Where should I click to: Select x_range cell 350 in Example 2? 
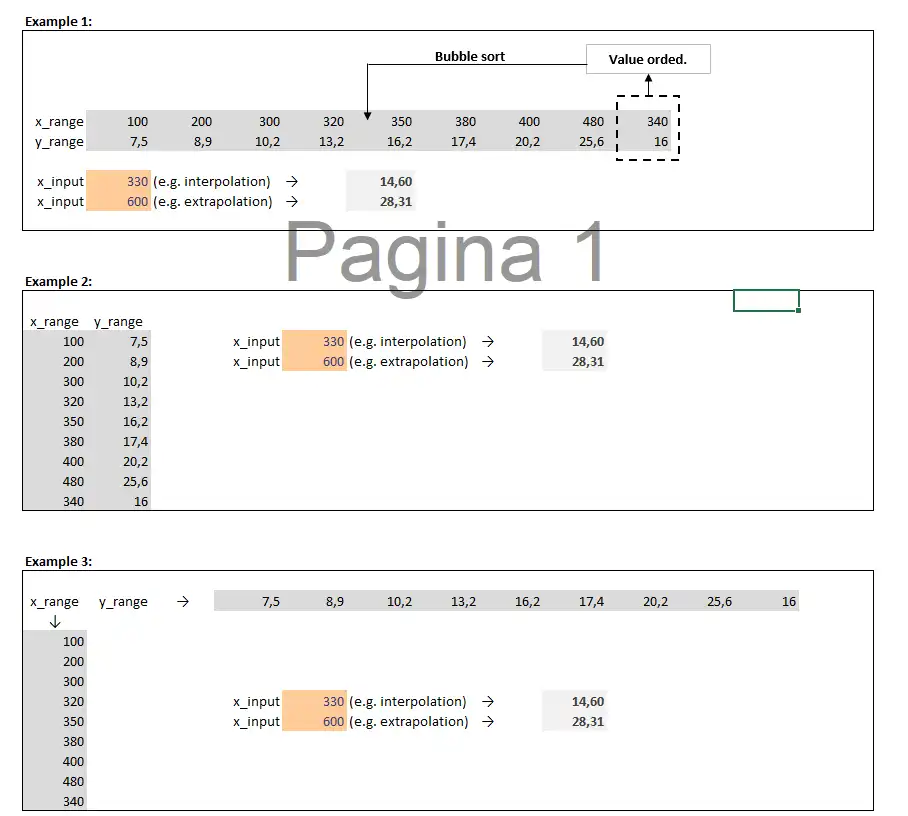[55, 422]
